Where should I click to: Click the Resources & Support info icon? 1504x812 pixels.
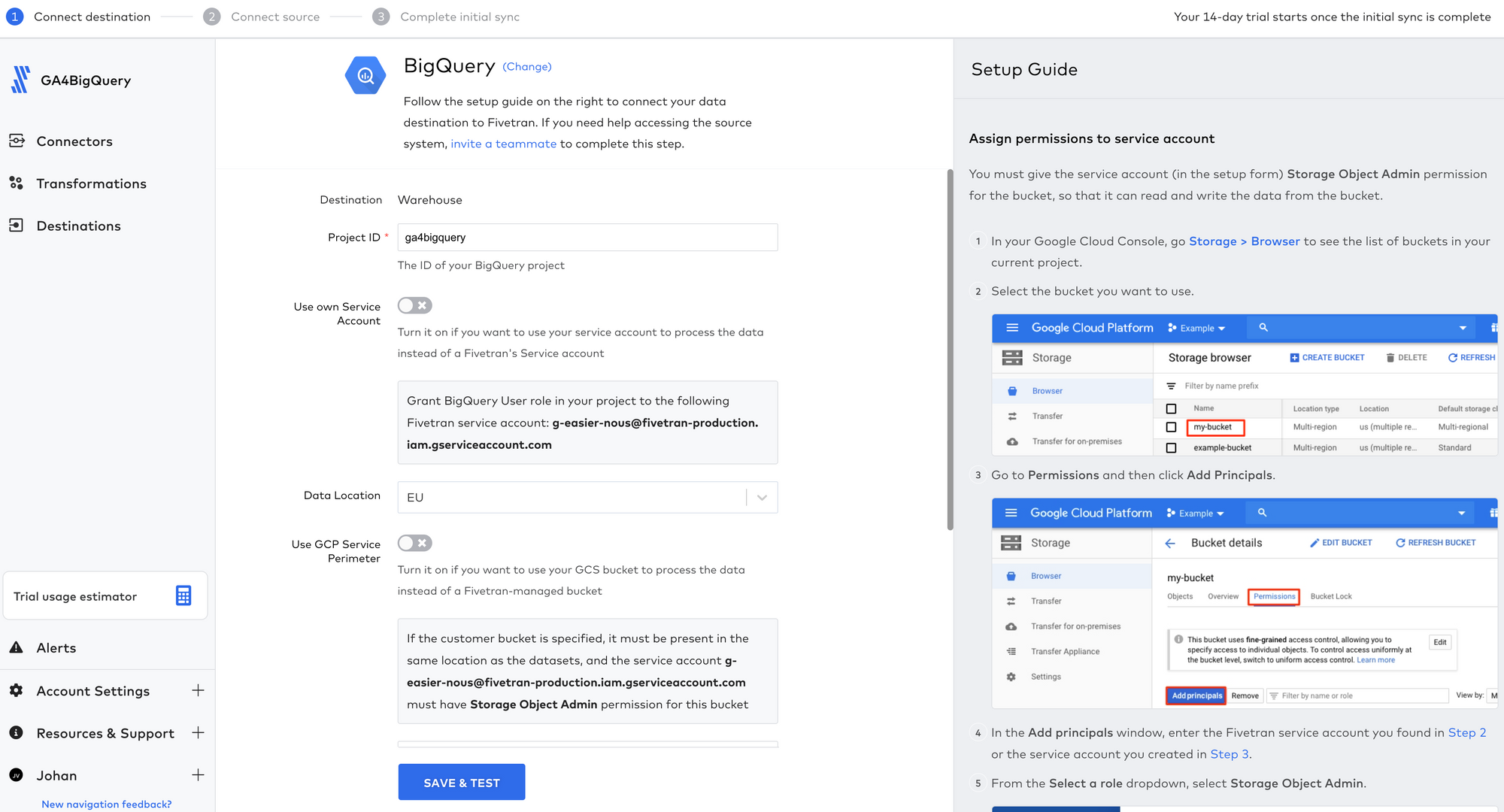tap(17, 732)
